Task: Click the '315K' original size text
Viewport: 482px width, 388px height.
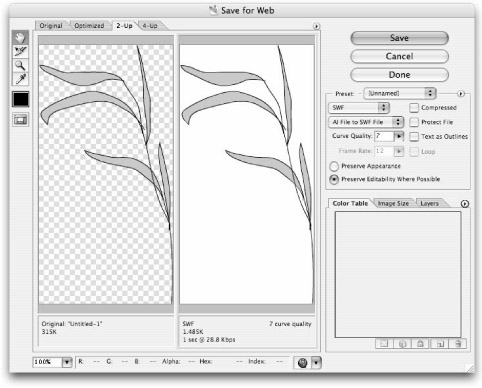Action: click(x=49, y=332)
